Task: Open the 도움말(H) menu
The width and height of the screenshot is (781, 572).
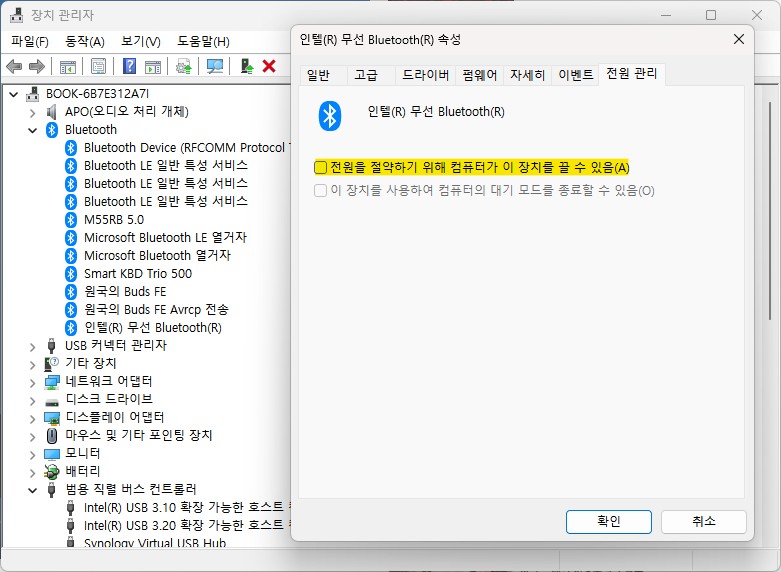Action: coord(203,41)
